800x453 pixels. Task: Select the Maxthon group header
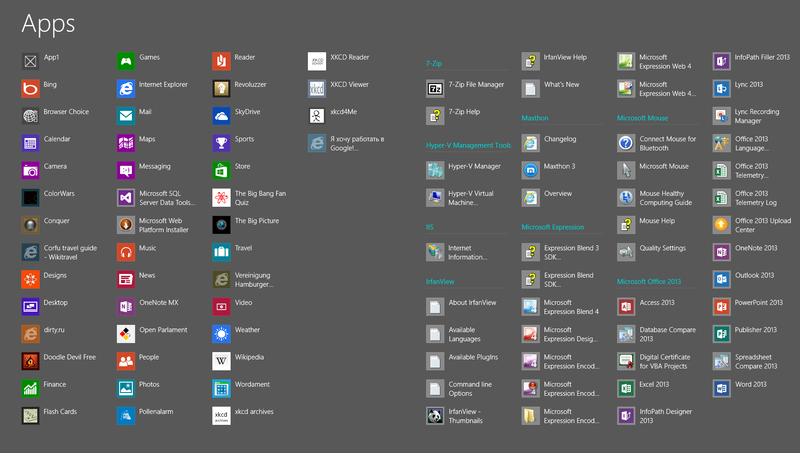pyautogui.click(x=535, y=118)
